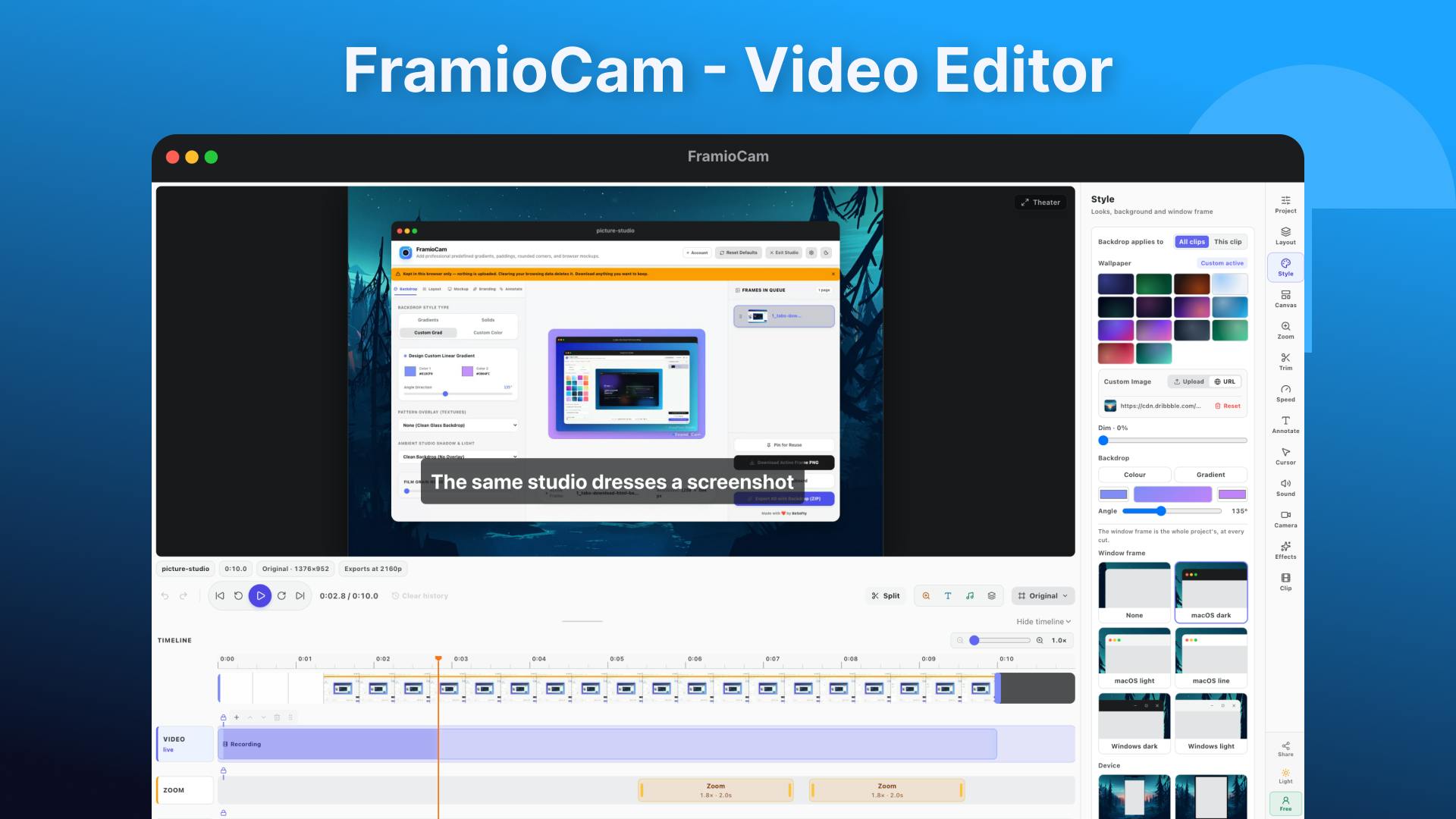
Task: Click the Share icon in the sidebar
Action: point(1285,749)
